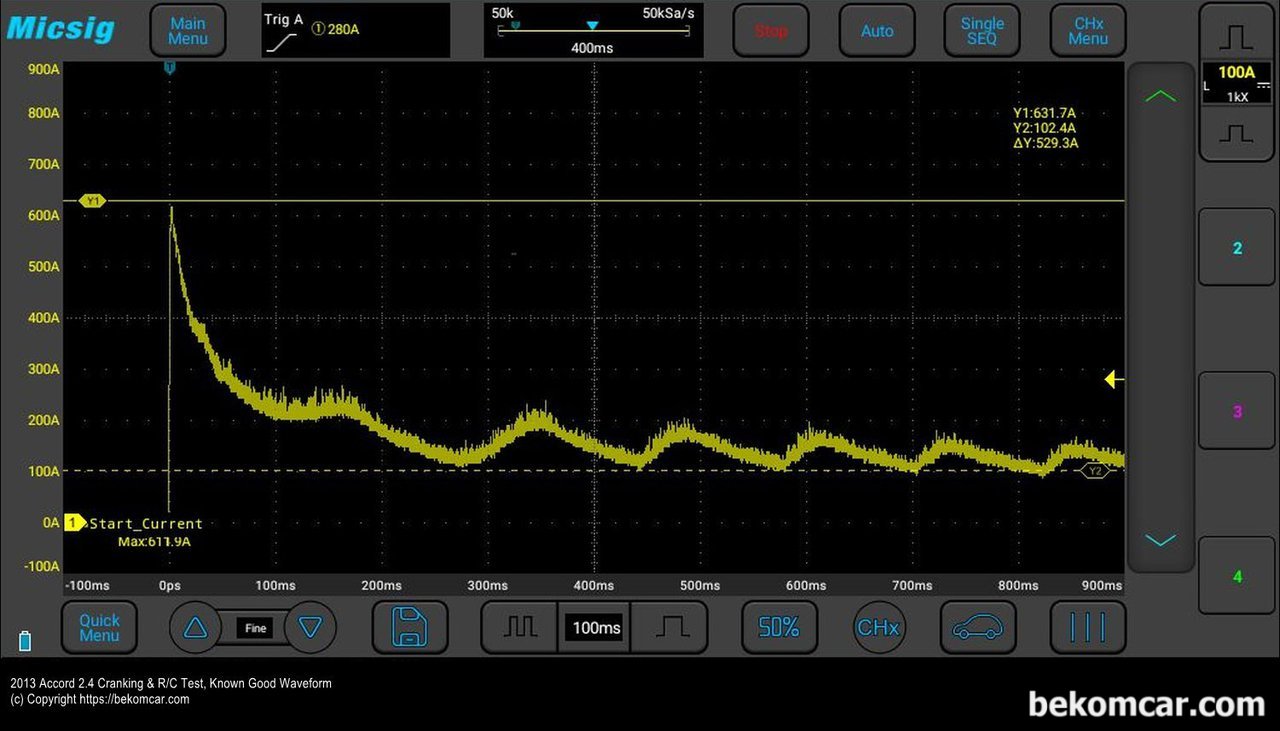Tap the Micsig logo
This screenshot has height=731, width=1280.
tap(60, 27)
